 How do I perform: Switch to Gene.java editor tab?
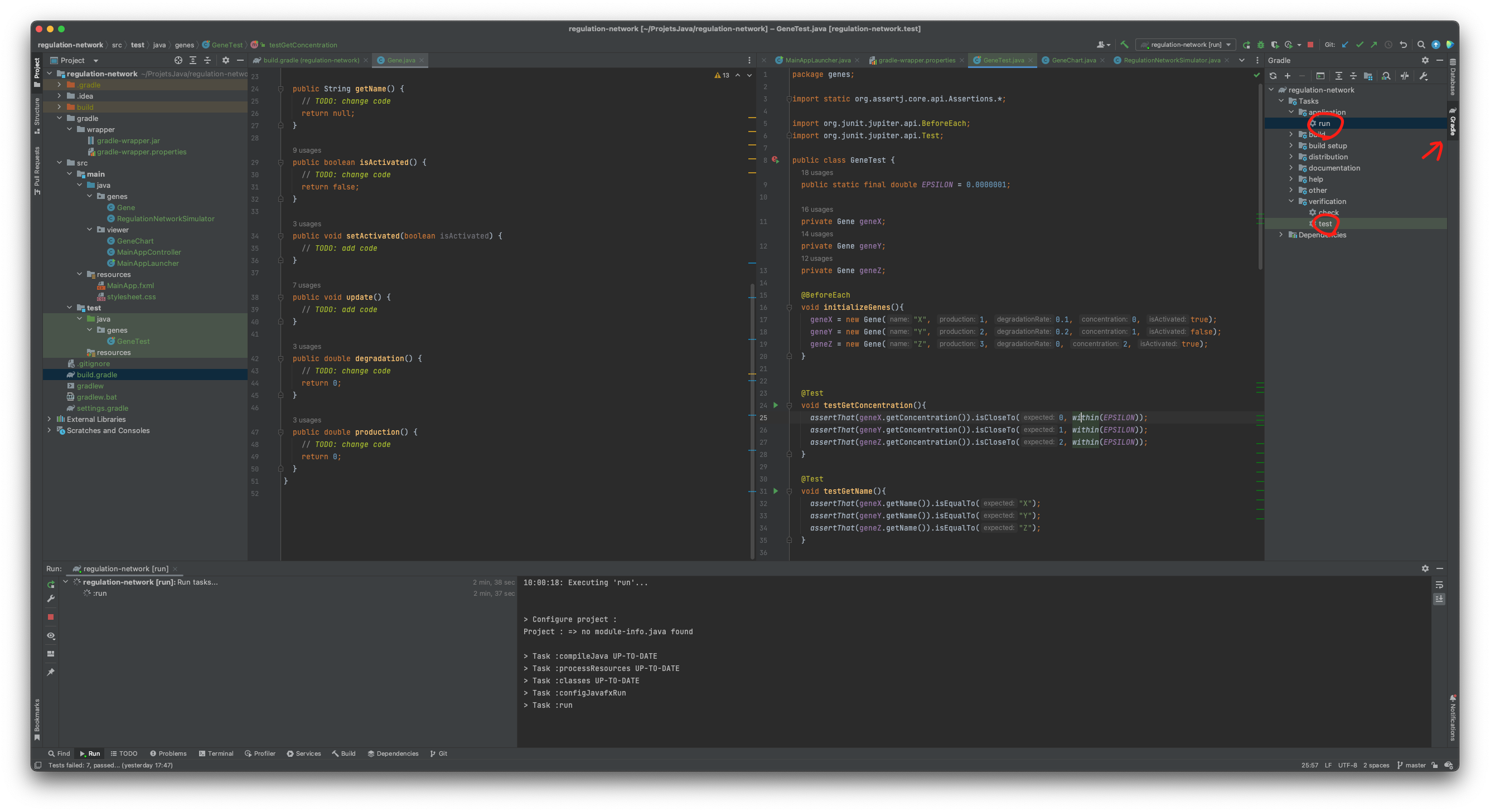(400, 60)
